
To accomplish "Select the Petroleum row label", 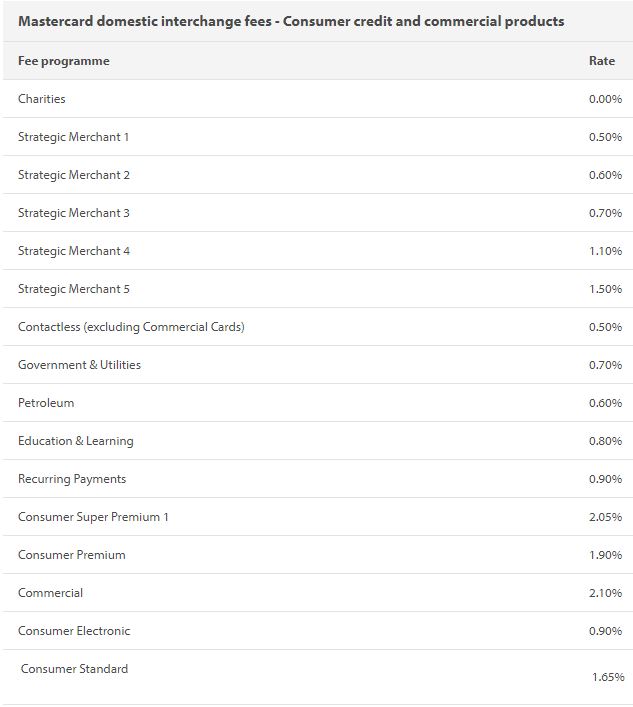I will click(46, 403).
